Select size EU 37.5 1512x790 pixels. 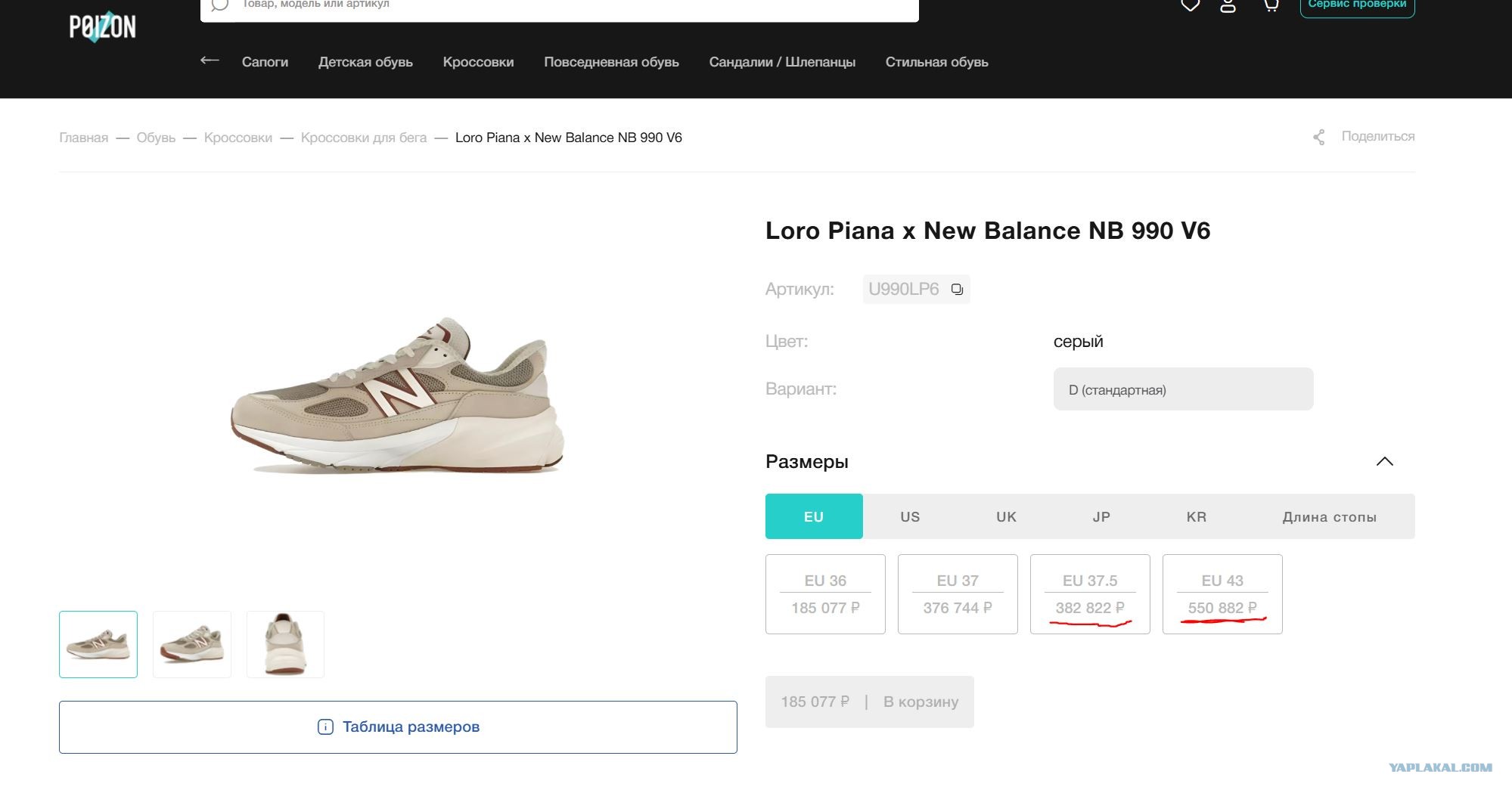click(1090, 594)
